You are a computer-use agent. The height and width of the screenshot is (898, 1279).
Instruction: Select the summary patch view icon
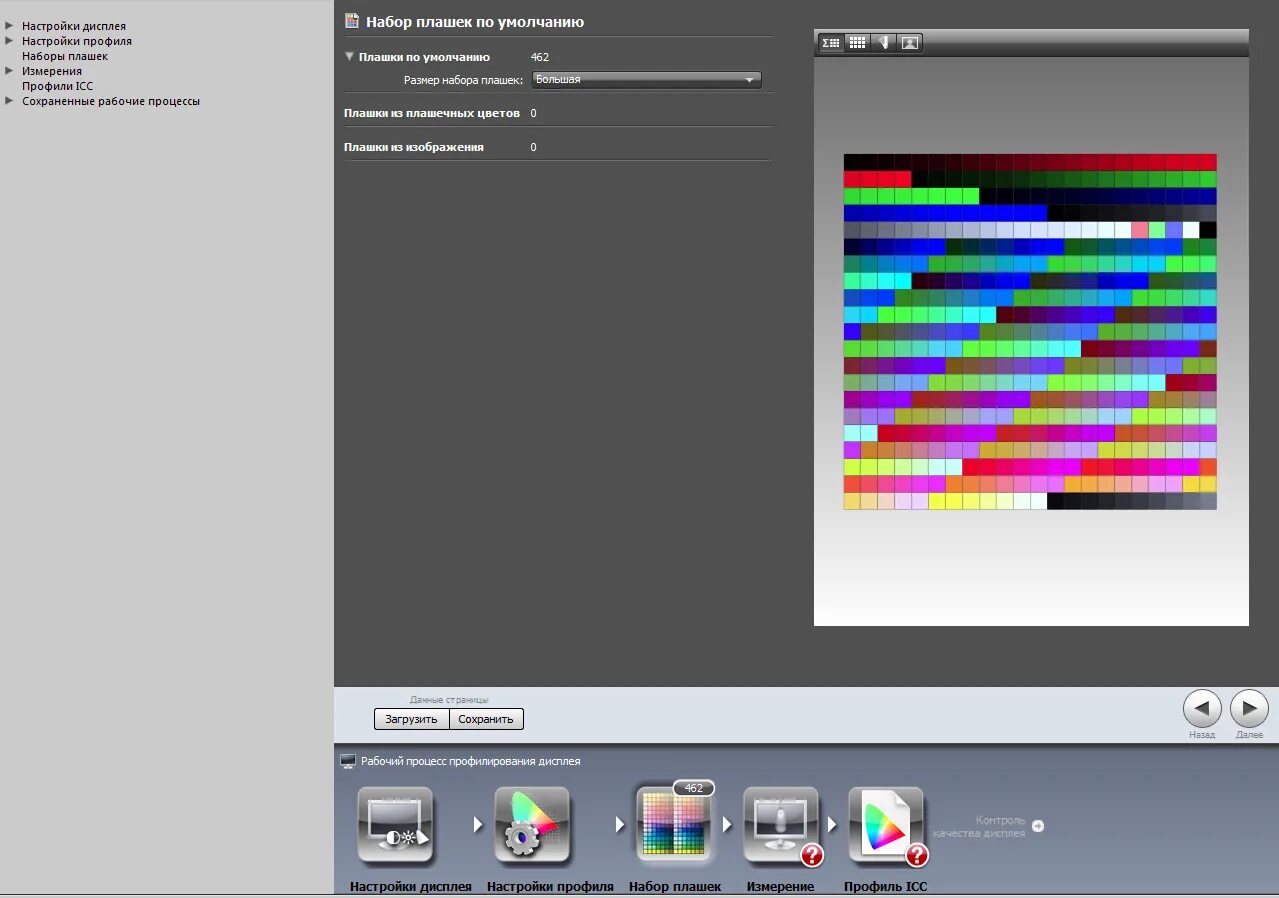(x=831, y=43)
